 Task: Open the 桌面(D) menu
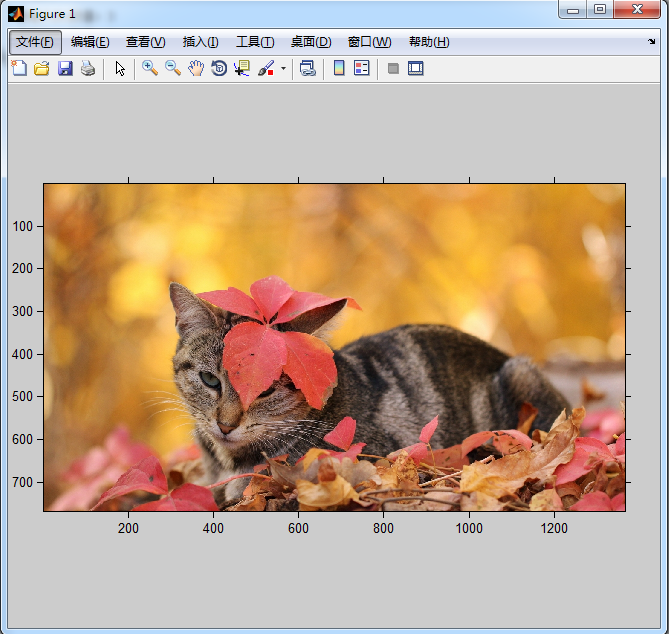pos(311,42)
